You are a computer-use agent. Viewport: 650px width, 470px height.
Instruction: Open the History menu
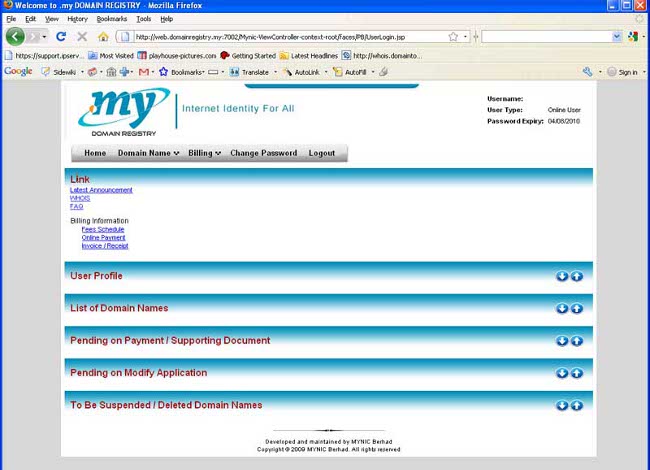point(77,19)
